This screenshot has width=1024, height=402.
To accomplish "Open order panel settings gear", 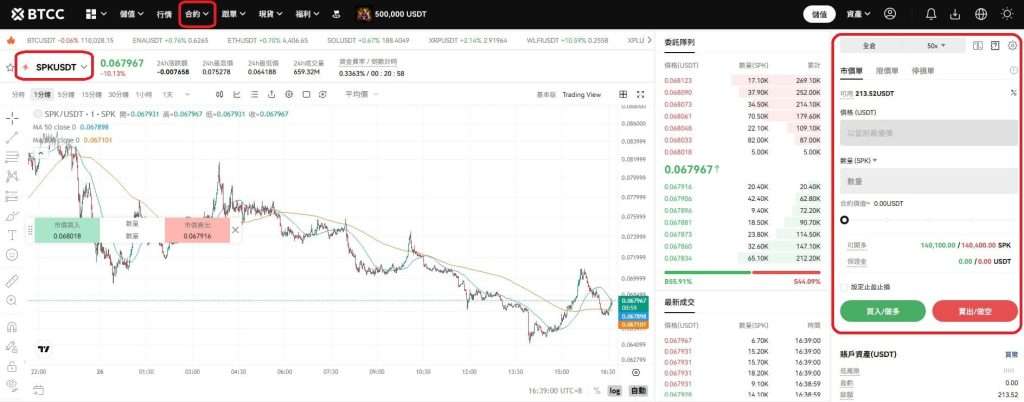I will coord(1013,46).
